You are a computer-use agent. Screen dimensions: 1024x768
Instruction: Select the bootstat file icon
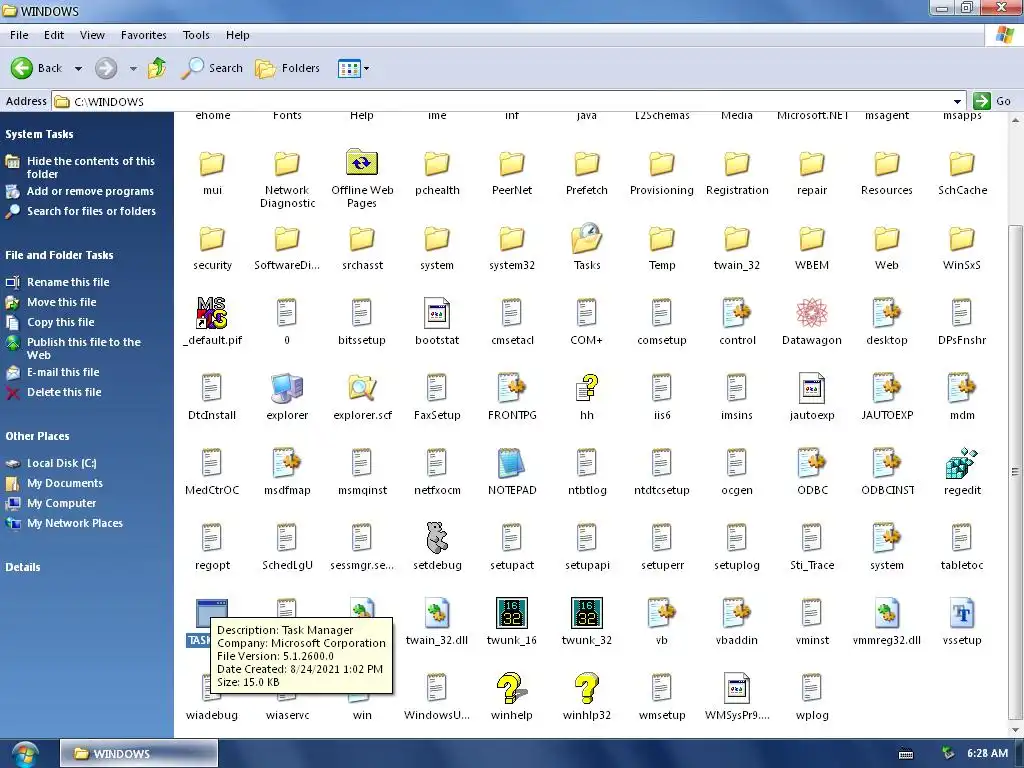[436, 313]
